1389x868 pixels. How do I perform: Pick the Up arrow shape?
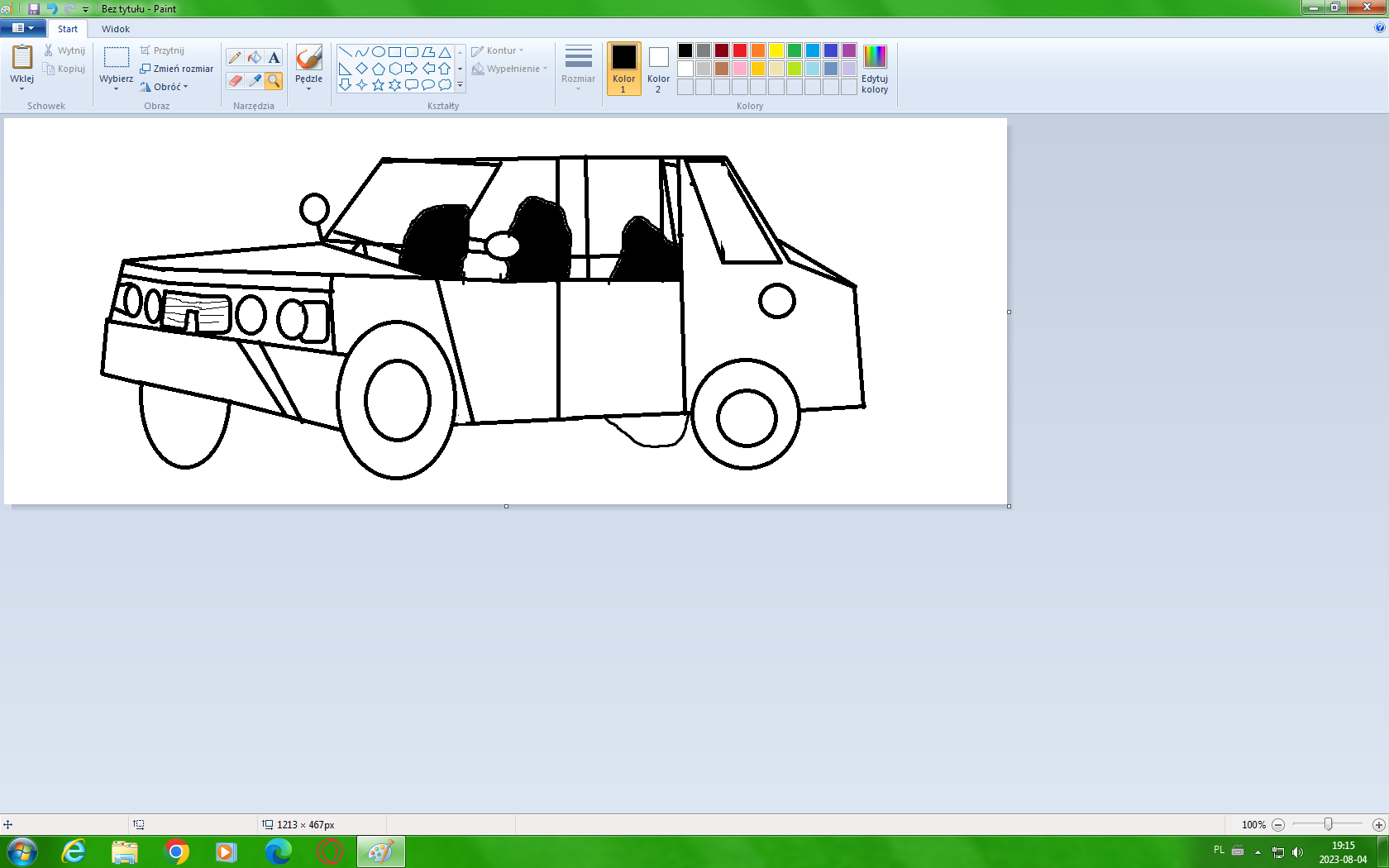[x=445, y=69]
